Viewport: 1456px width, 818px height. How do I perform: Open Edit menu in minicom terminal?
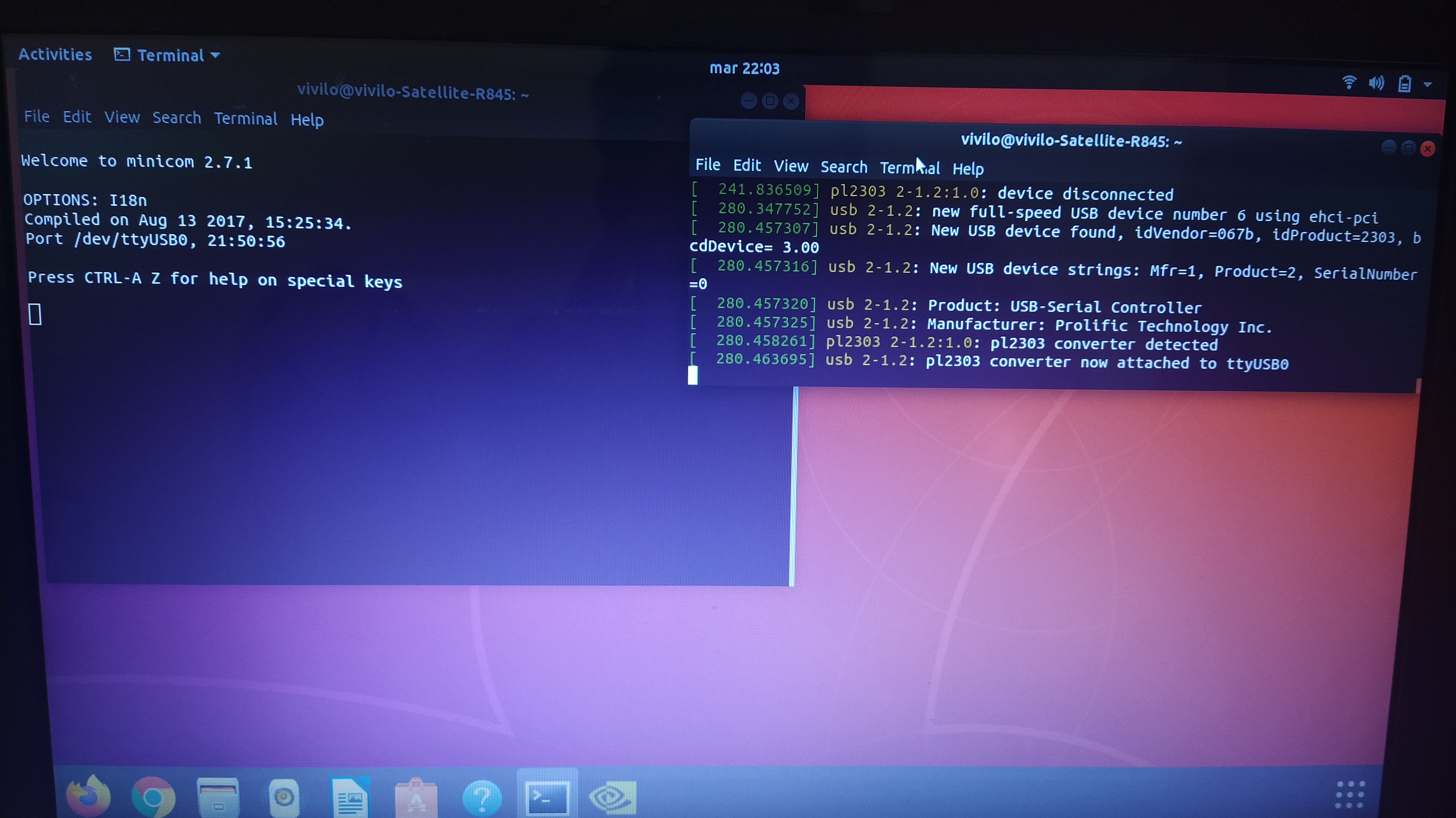pyautogui.click(x=76, y=117)
